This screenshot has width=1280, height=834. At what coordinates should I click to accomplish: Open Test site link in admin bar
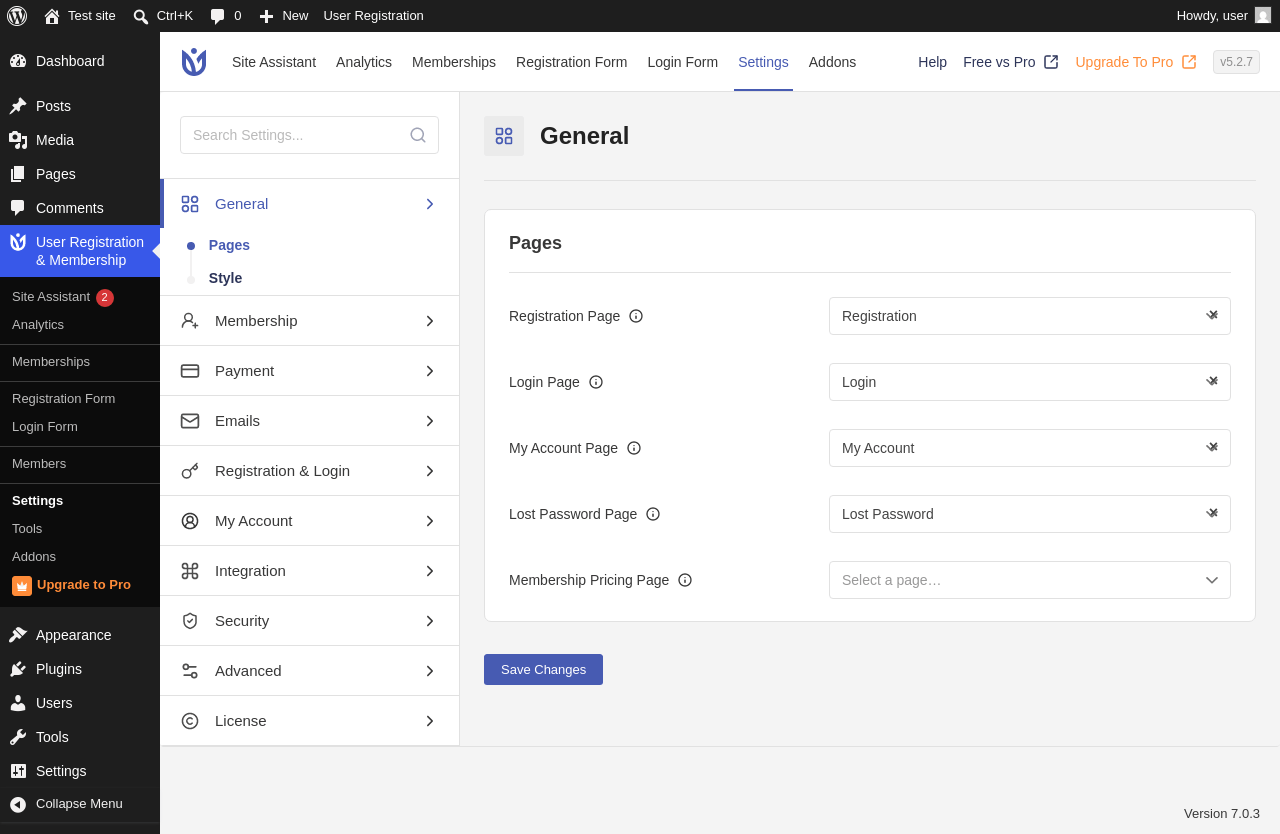pyautogui.click(x=80, y=16)
